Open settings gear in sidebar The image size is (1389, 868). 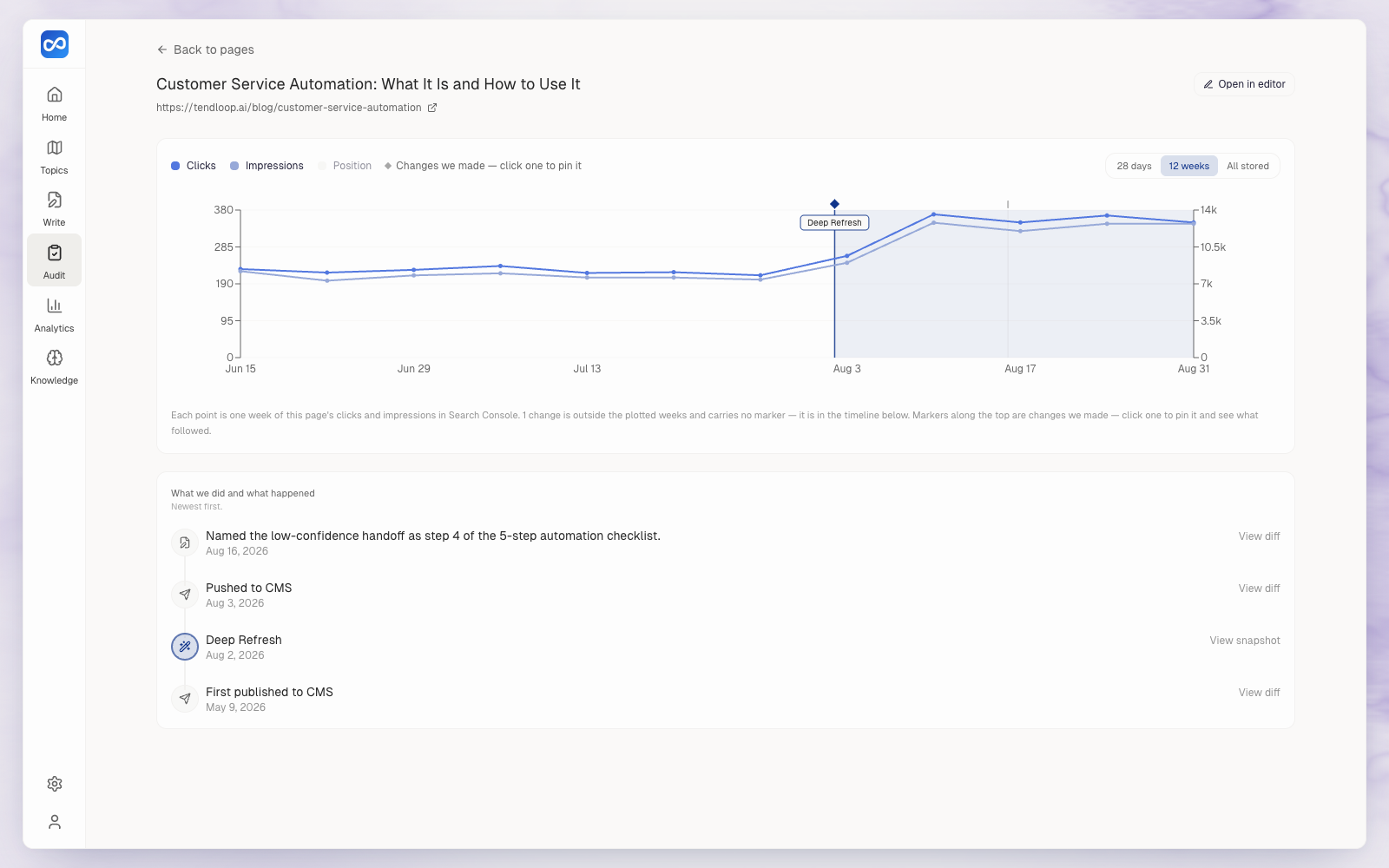coord(55,784)
